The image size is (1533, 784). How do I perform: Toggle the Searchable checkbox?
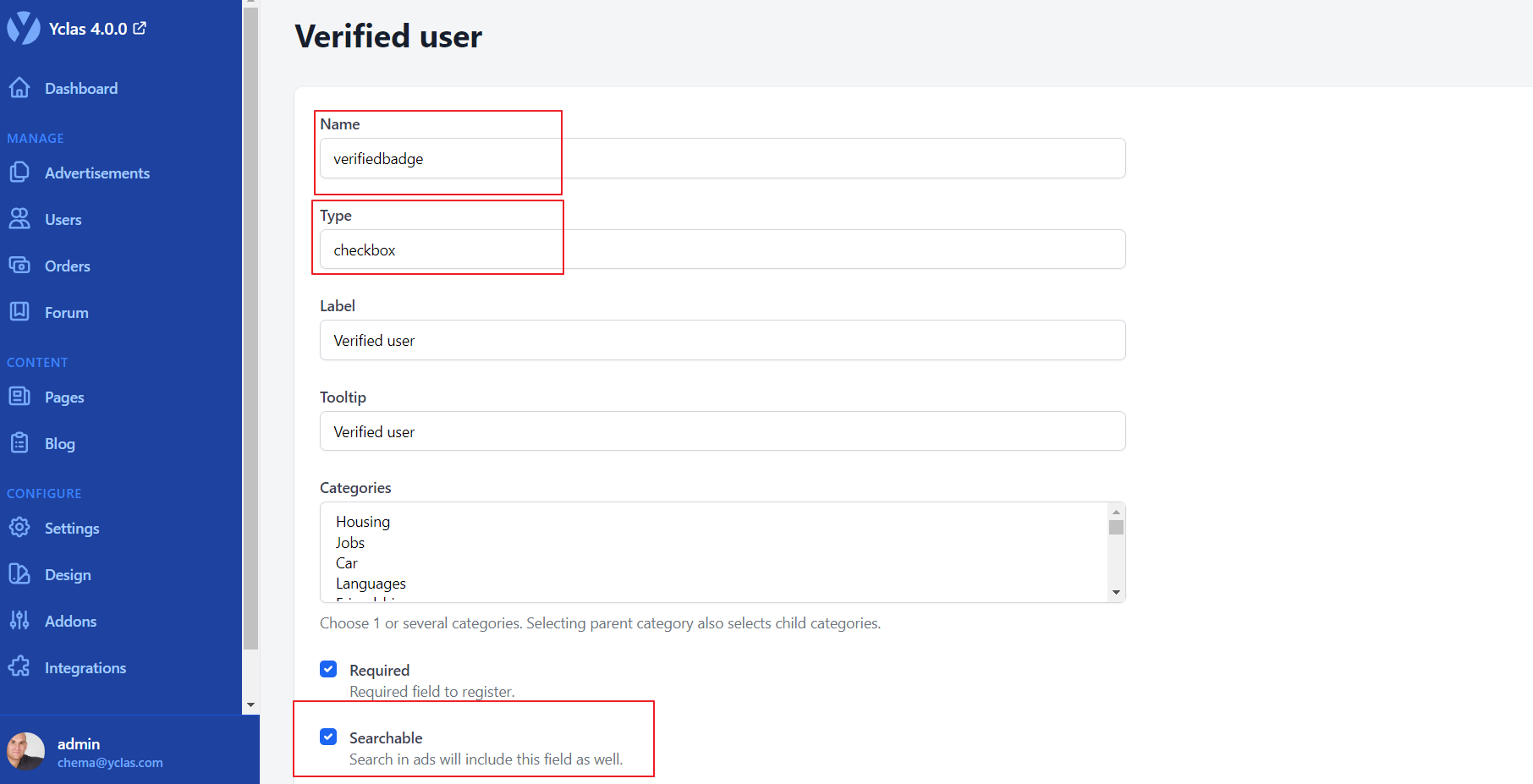[328, 737]
